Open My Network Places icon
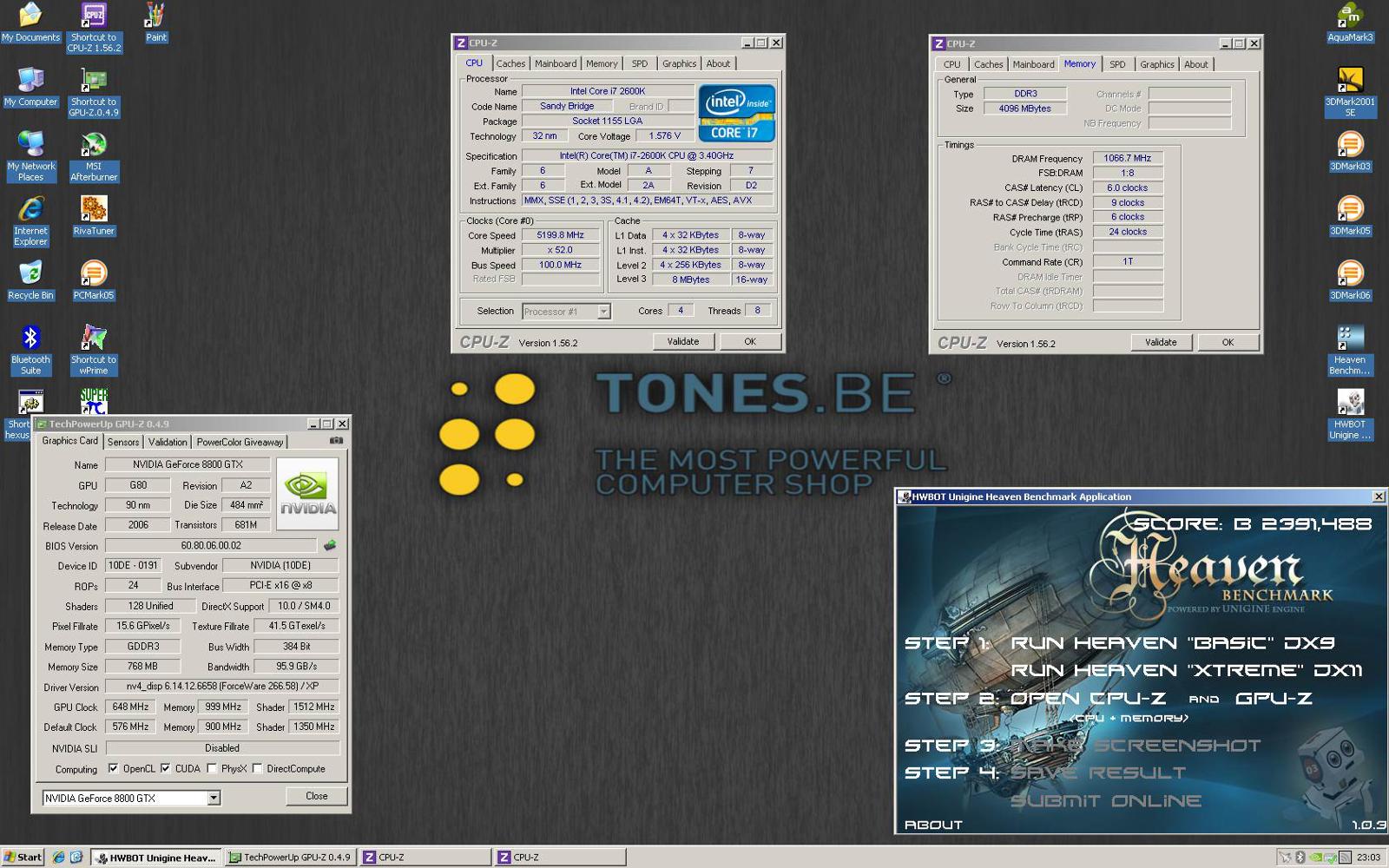This screenshot has width=1389, height=868. 30,156
